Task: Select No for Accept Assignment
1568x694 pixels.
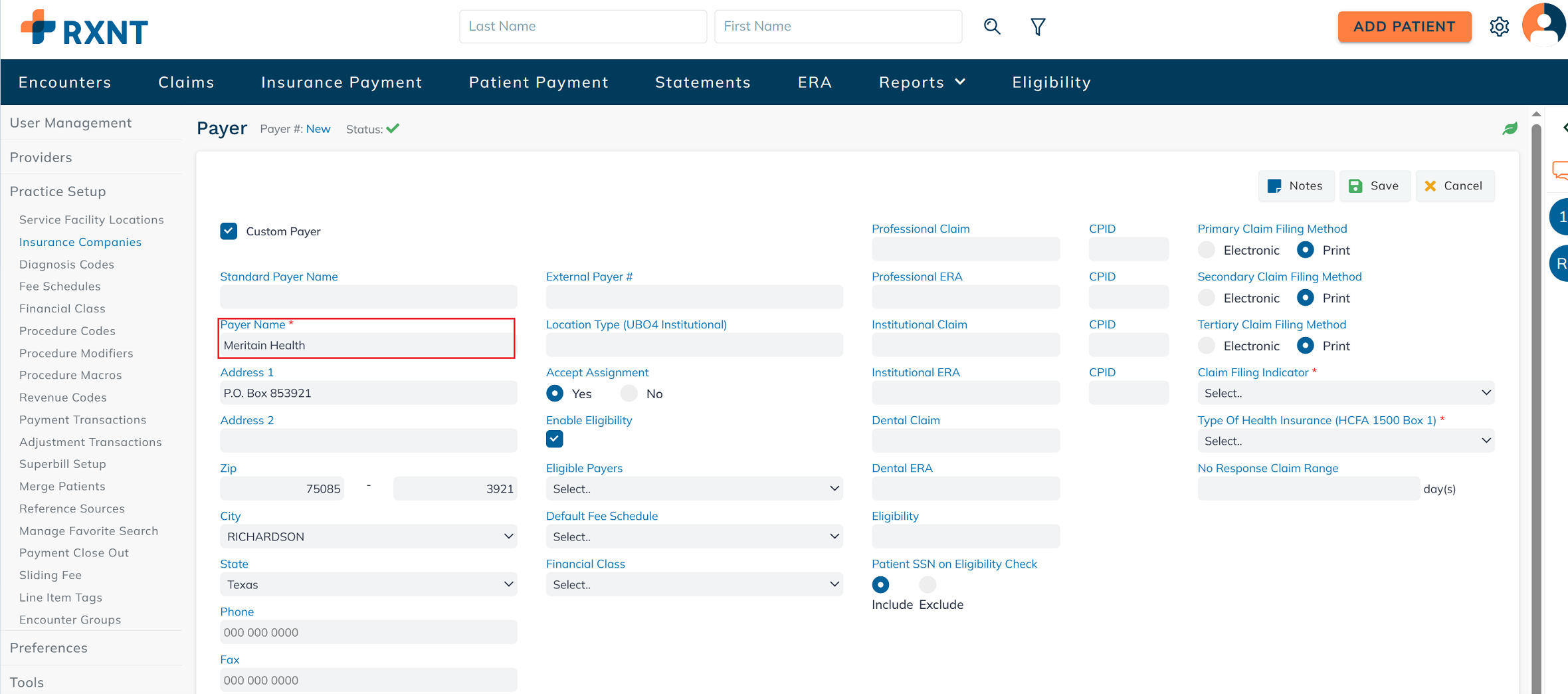Action: [x=629, y=394]
